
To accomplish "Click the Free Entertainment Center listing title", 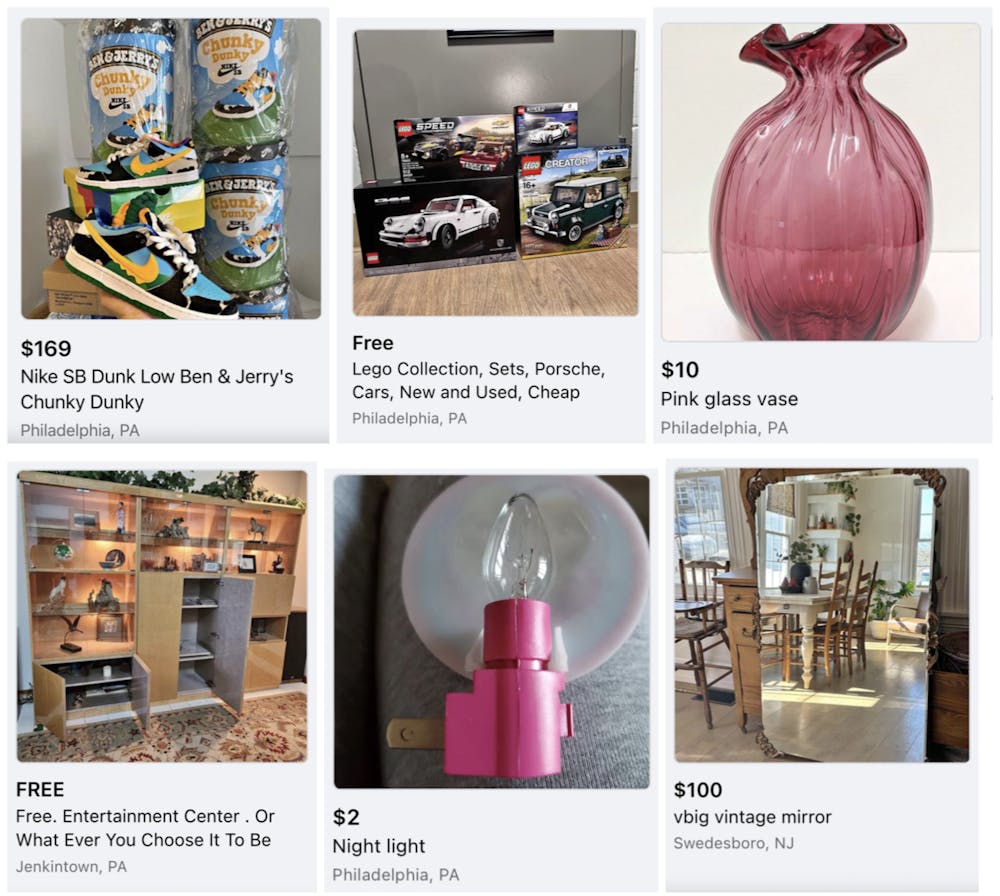I will (x=145, y=828).
